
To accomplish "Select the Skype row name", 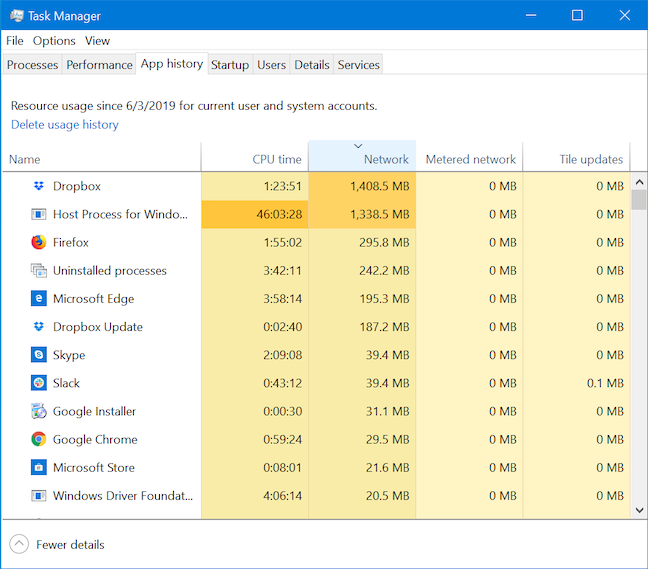I will 69,355.
